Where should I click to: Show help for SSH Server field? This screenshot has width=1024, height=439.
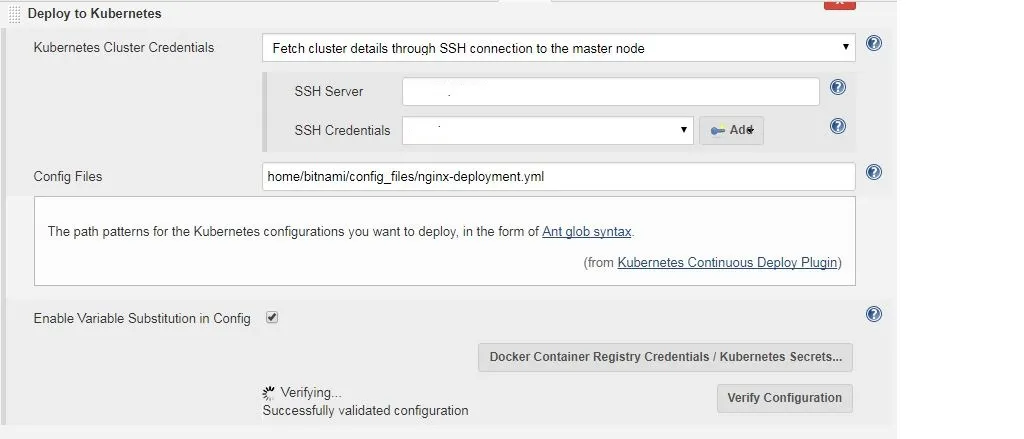(838, 87)
